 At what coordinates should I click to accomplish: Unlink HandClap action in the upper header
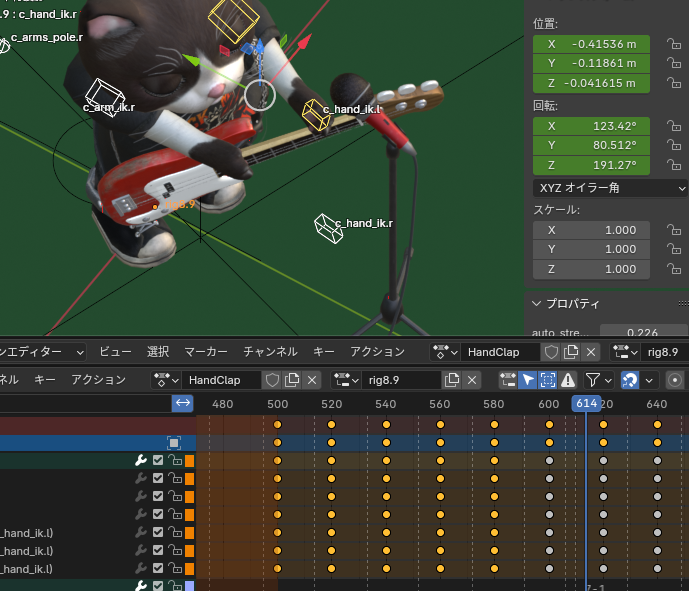pyautogui.click(x=591, y=352)
